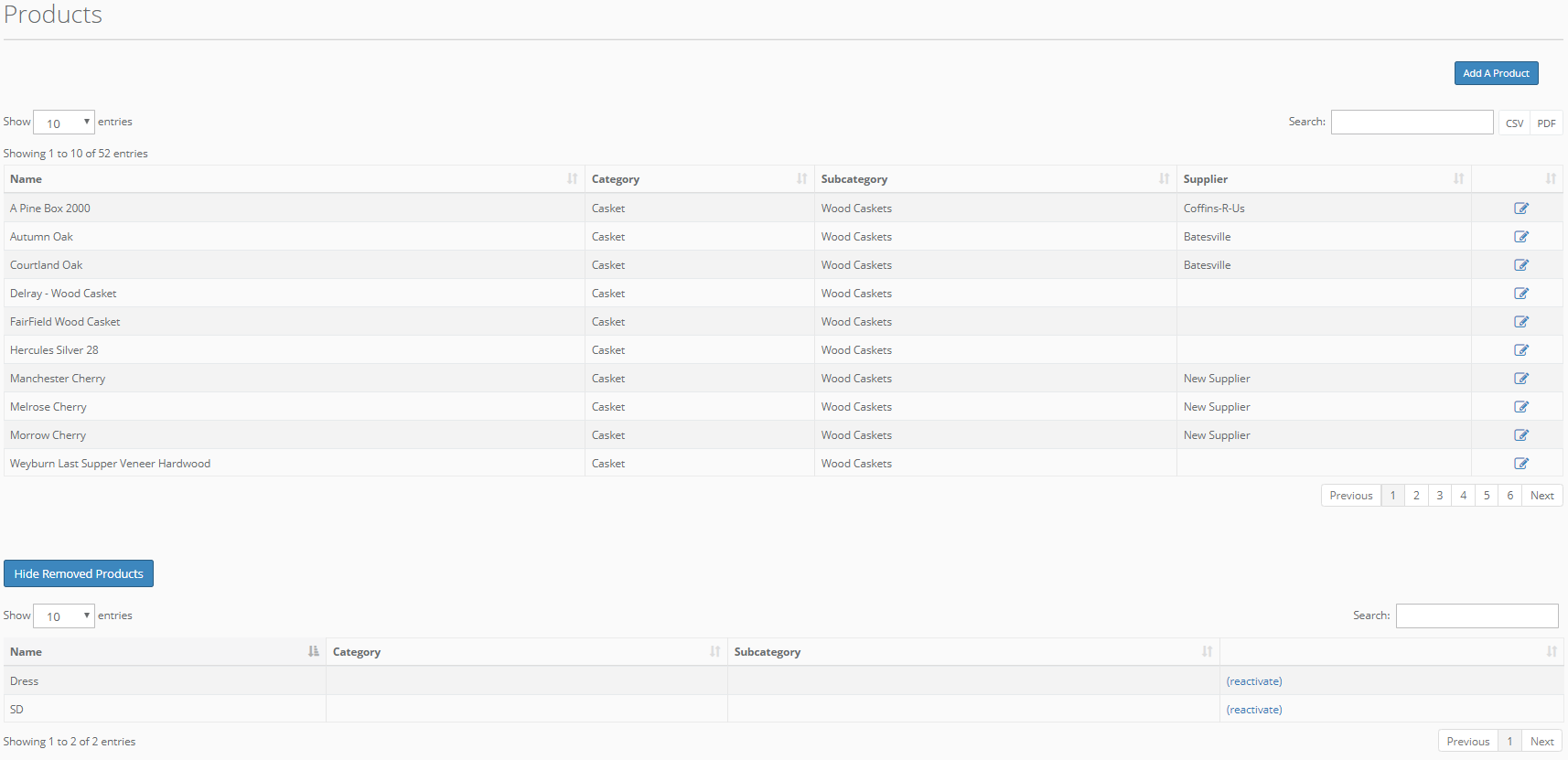
Task: Toggle Hide Removed Products button
Action: [79, 573]
